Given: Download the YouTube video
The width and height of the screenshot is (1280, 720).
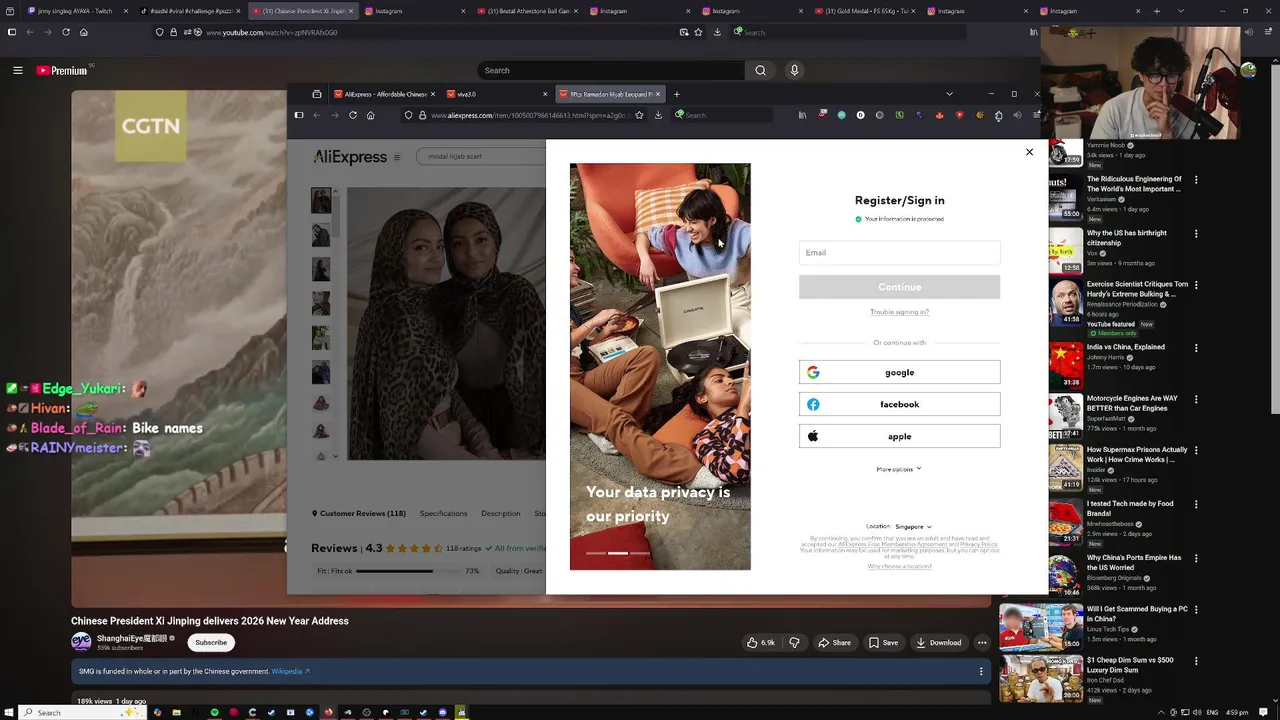Looking at the screenshot, I should (938, 643).
